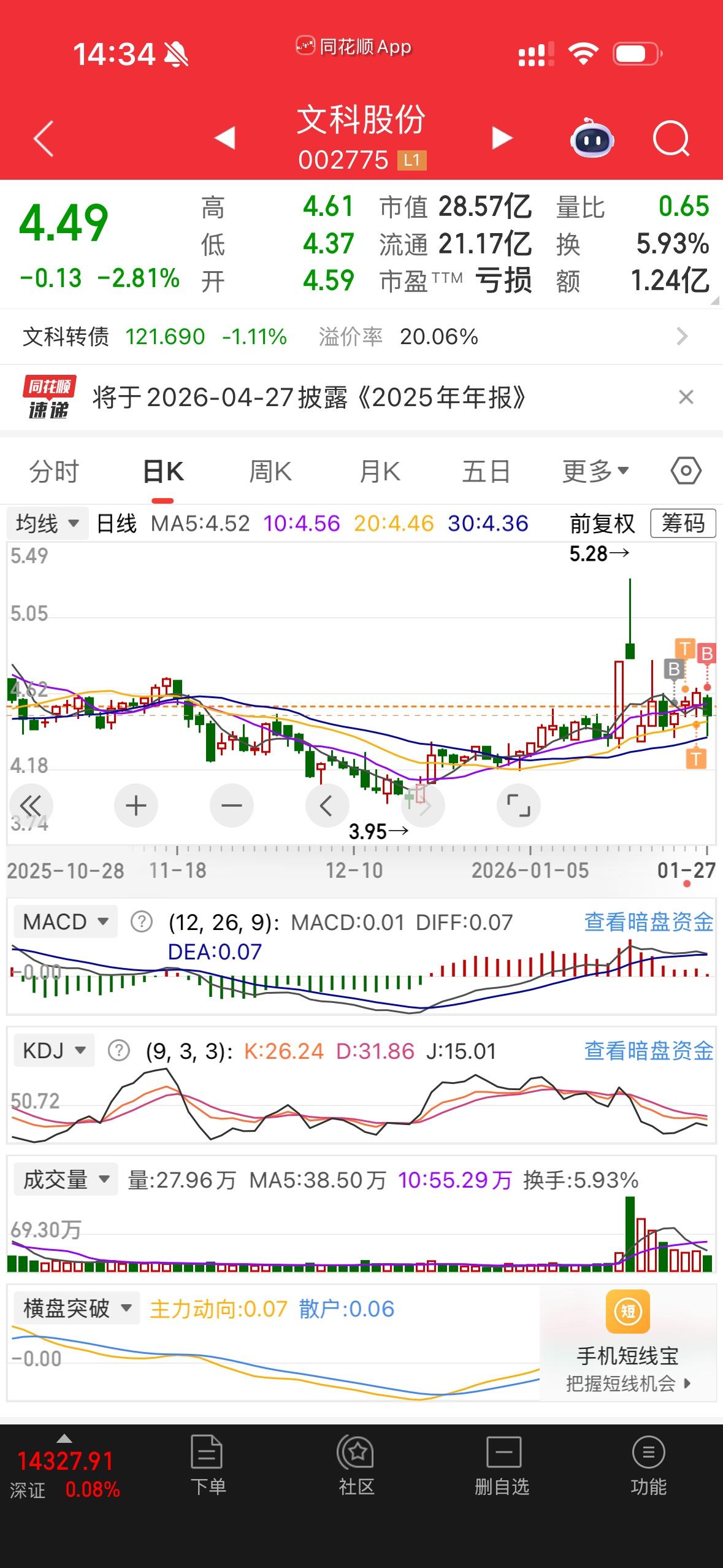Tap red B marker on latest candle
This screenshot has height=1568, width=723.
click(x=707, y=654)
